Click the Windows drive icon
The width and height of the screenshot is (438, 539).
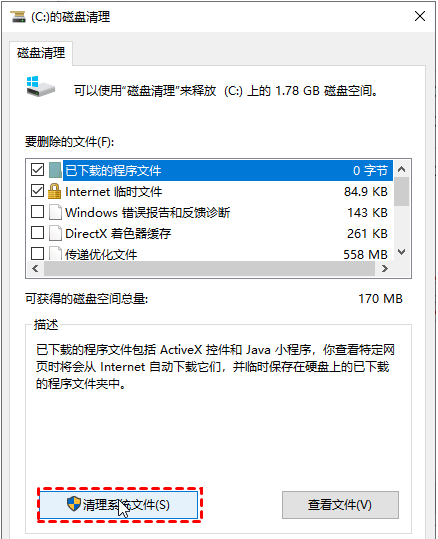pos(40,87)
